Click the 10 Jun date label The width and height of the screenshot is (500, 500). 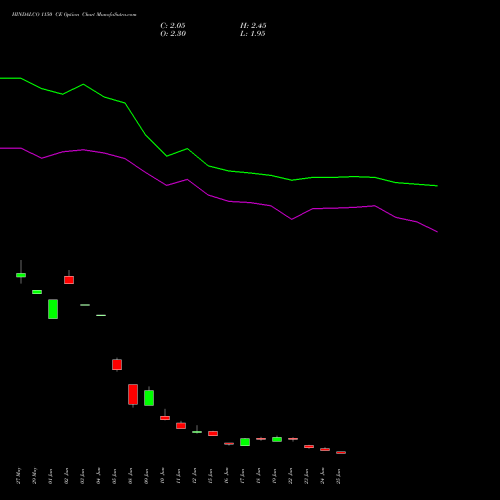[x=163, y=476]
